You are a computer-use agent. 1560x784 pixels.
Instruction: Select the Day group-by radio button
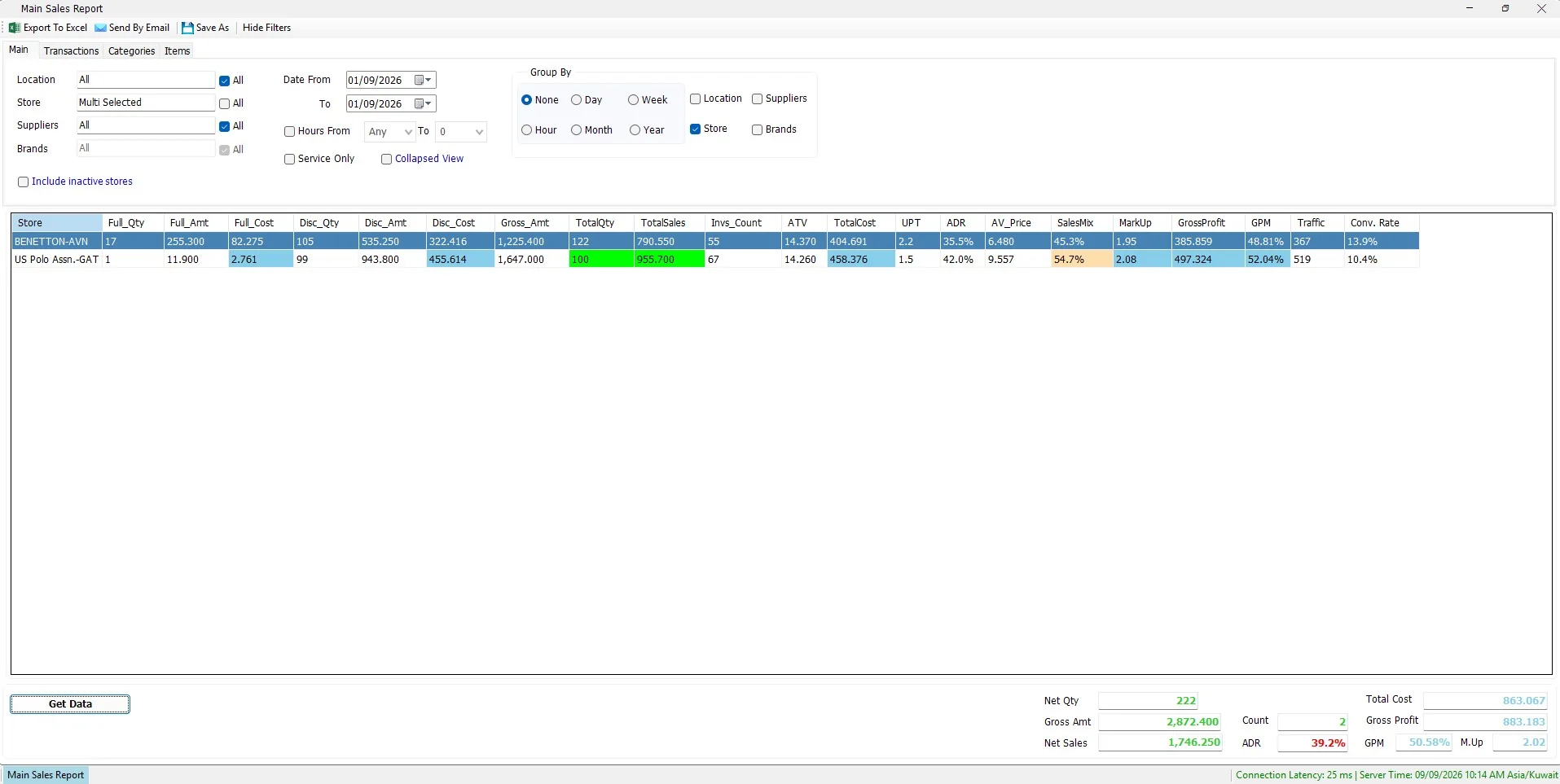coord(576,100)
